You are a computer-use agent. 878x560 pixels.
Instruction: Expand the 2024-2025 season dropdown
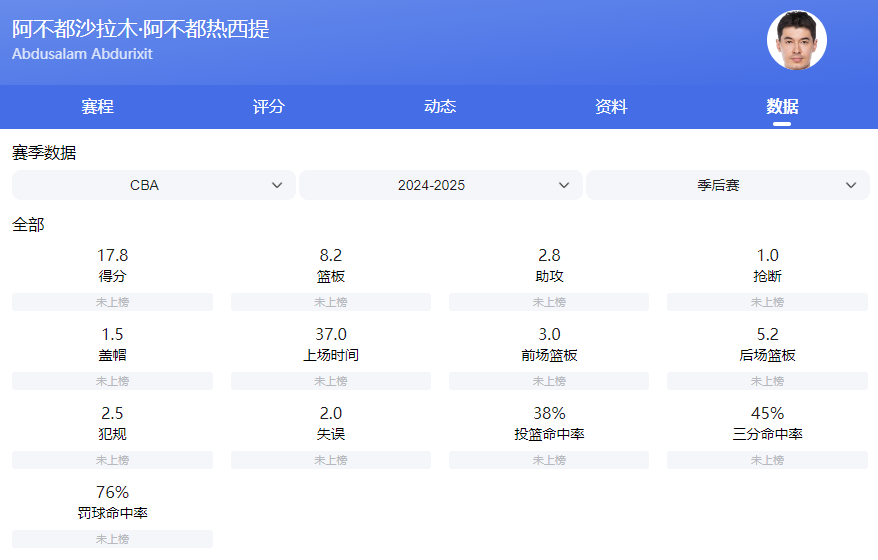click(441, 185)
